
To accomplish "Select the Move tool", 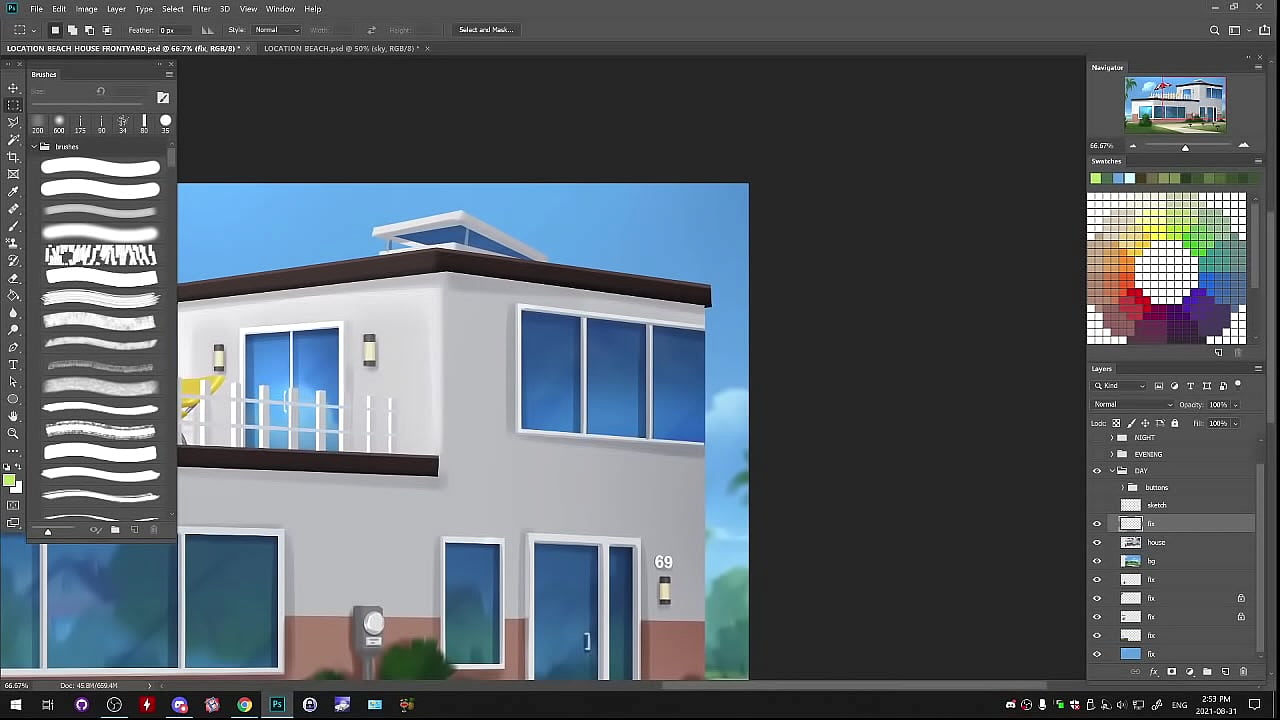I will point(13,88).
